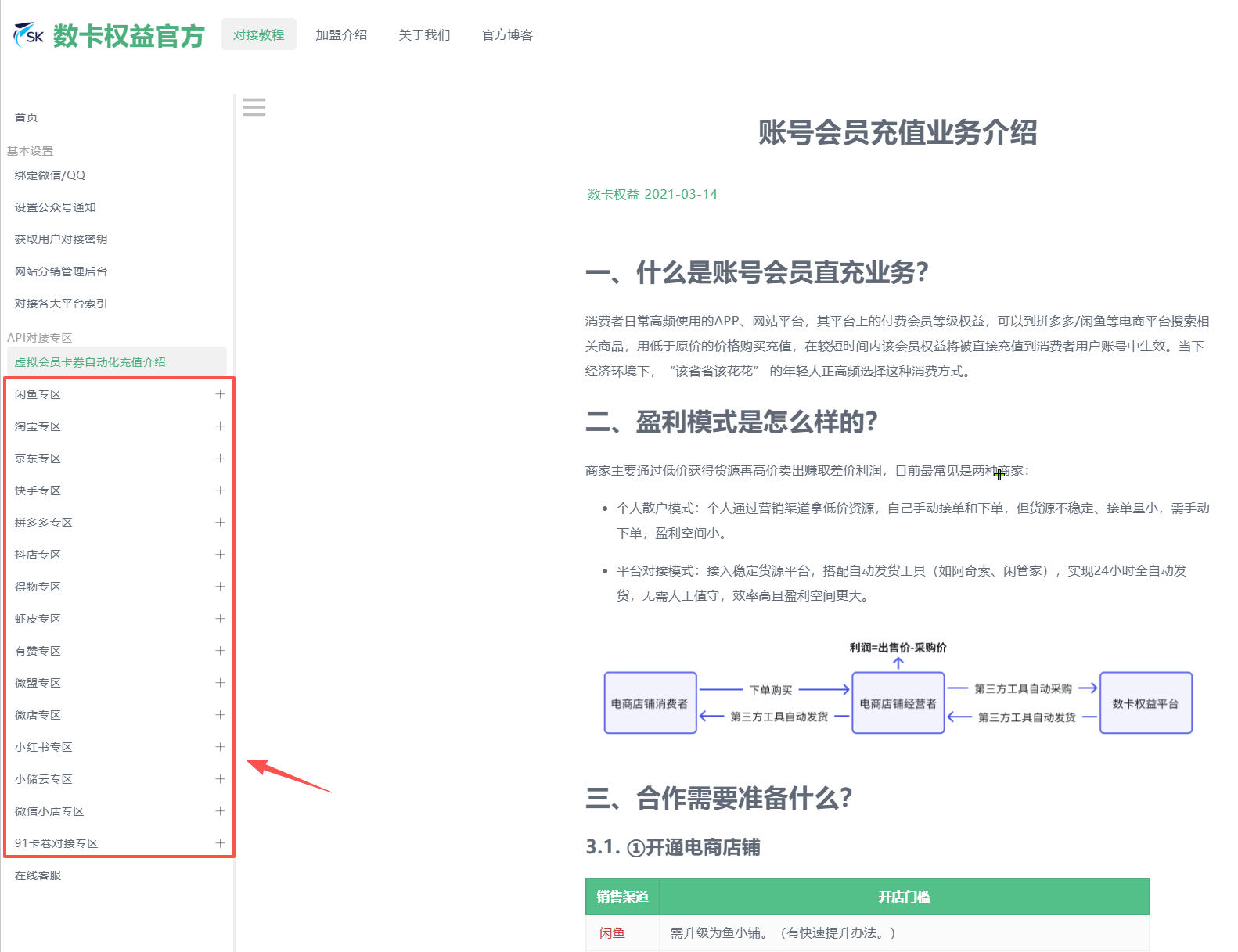This screenshot has height=952, width=1238.
Task: Expand 小红书专区 with its plus icon
Action: point(220,747)
